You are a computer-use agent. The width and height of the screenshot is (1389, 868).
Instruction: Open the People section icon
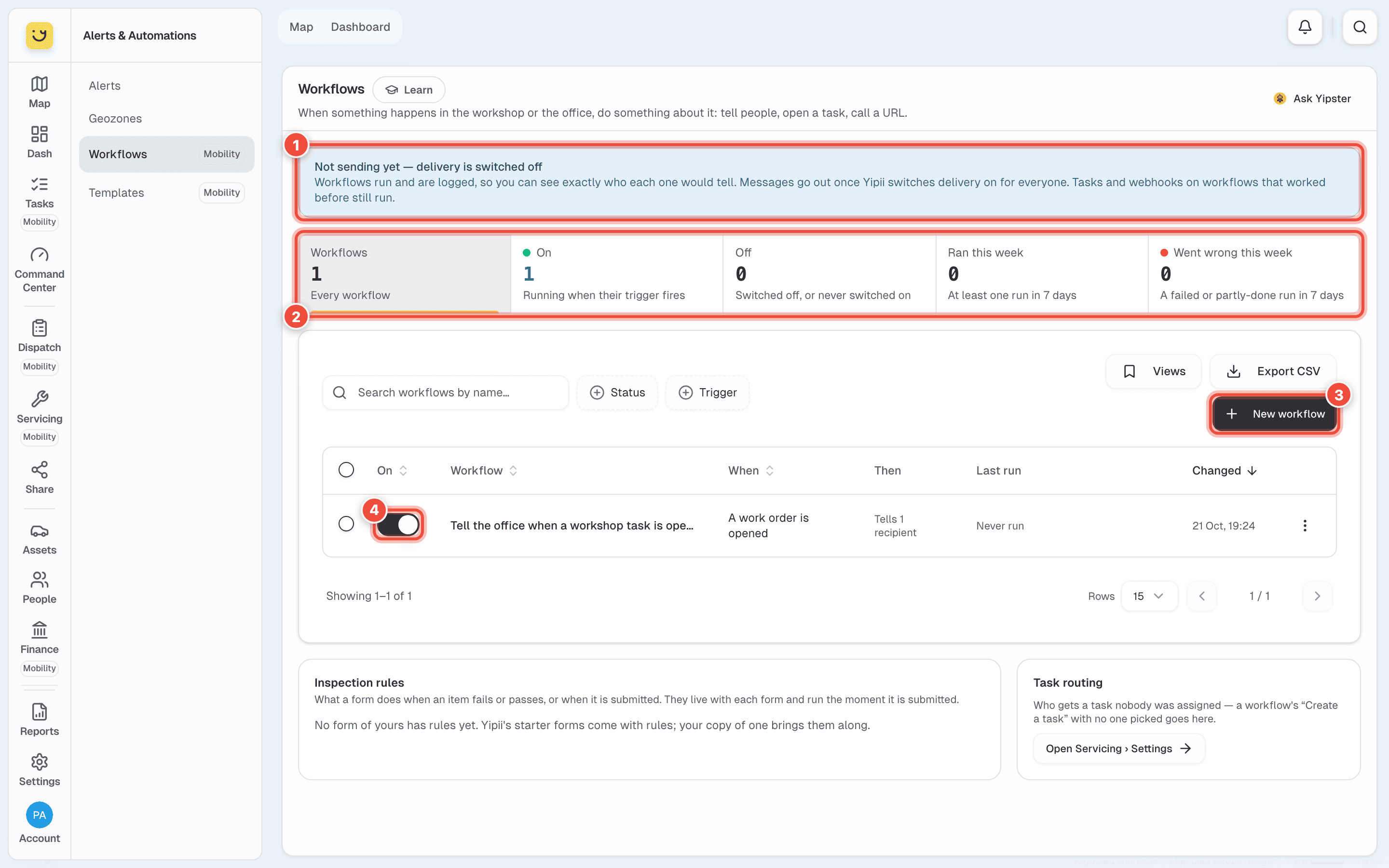[x=39, y=588]
